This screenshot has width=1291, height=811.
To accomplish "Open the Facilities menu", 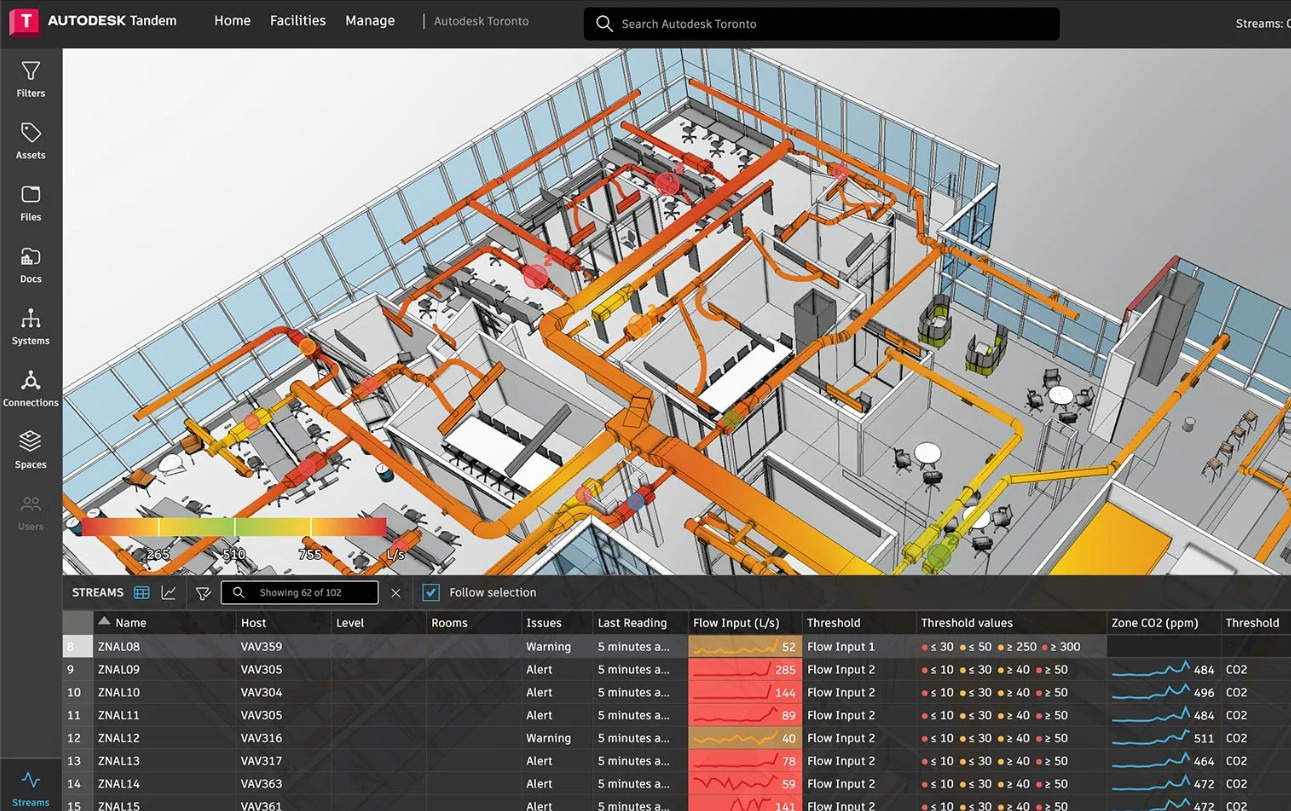I will (298, 20).
